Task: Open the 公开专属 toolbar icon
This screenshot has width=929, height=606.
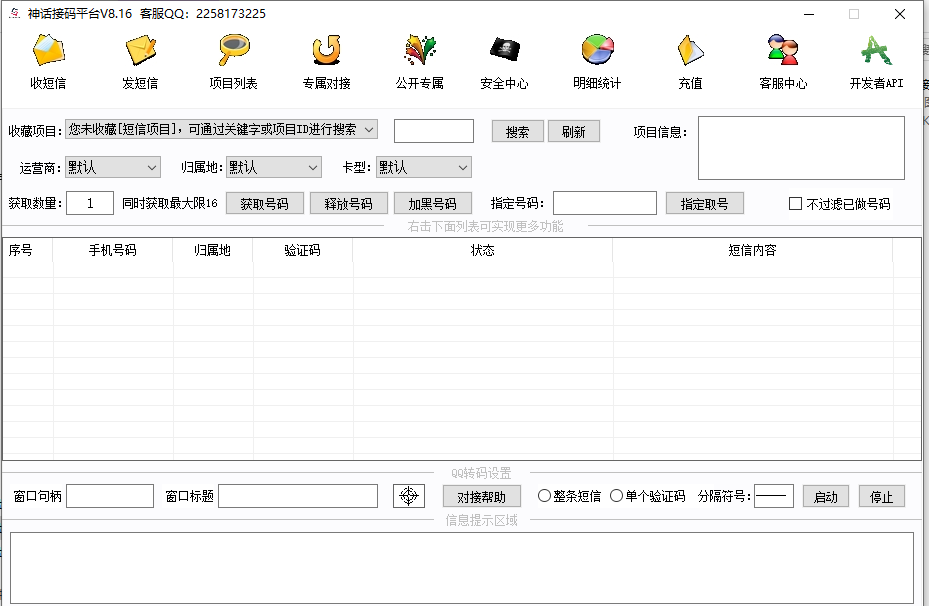Action: click(x=419, y=51)
